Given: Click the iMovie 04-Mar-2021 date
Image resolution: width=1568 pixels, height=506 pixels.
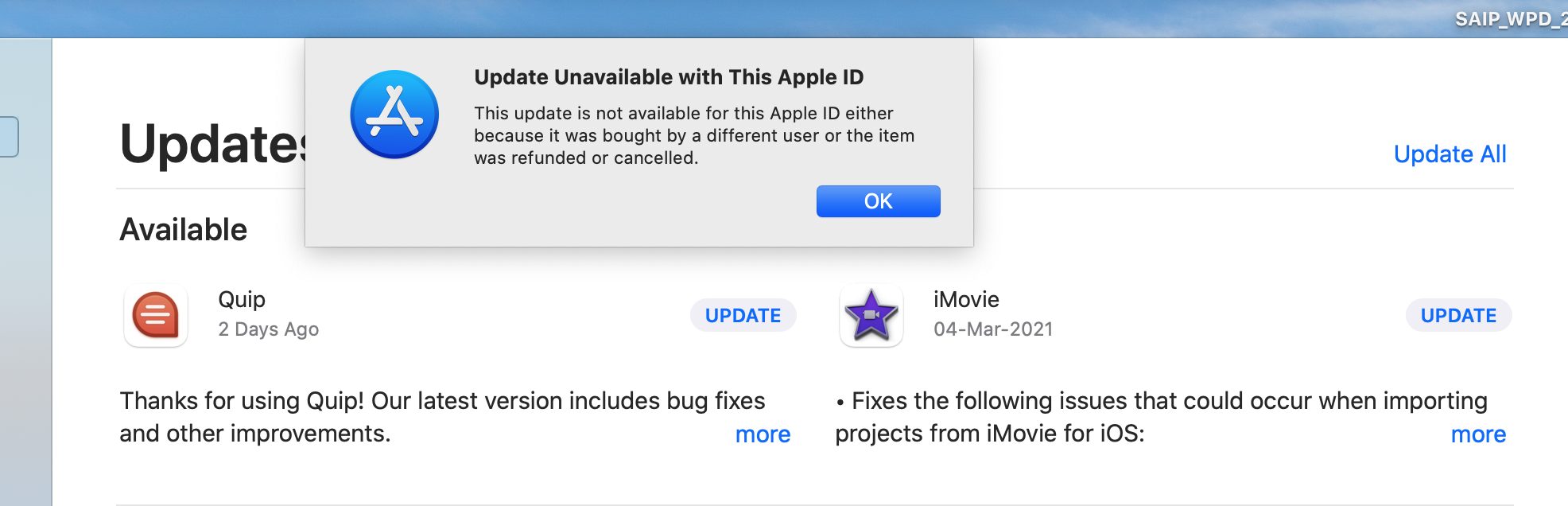Looking at the screenshot, I should pyautogui.click(x=993, y=329).
